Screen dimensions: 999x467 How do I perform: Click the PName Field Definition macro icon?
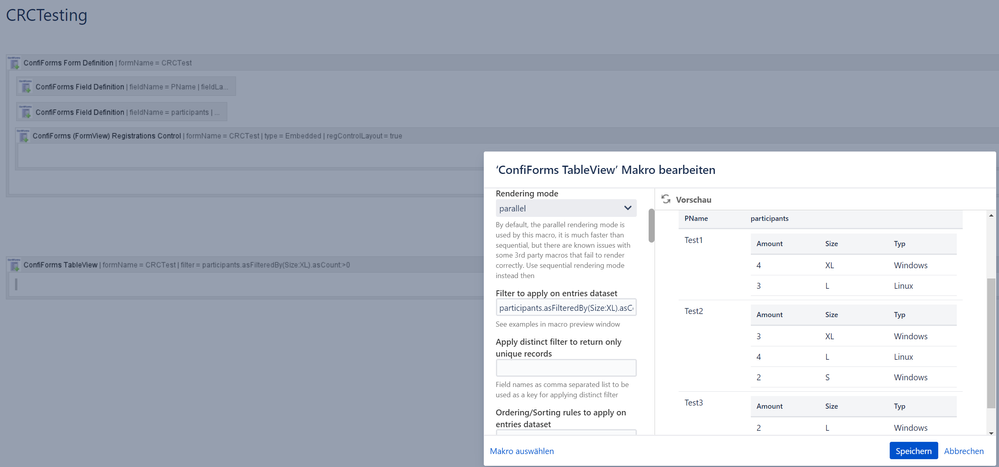[26, 87]
